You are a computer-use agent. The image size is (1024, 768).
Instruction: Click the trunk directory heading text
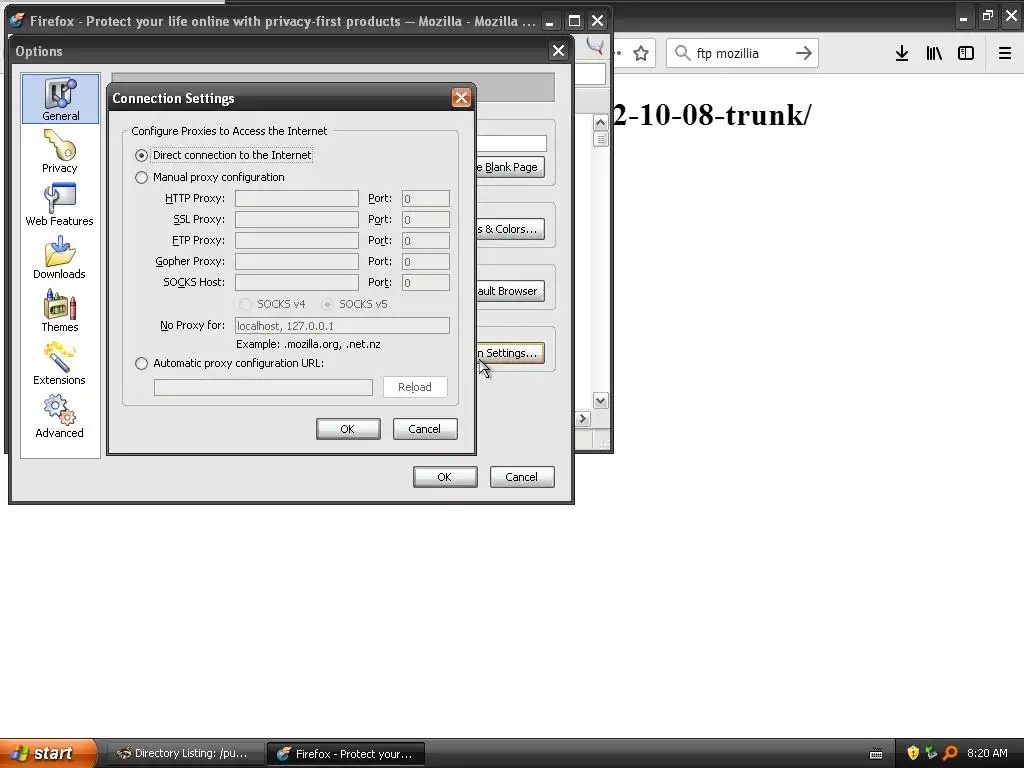click(713, 115)
